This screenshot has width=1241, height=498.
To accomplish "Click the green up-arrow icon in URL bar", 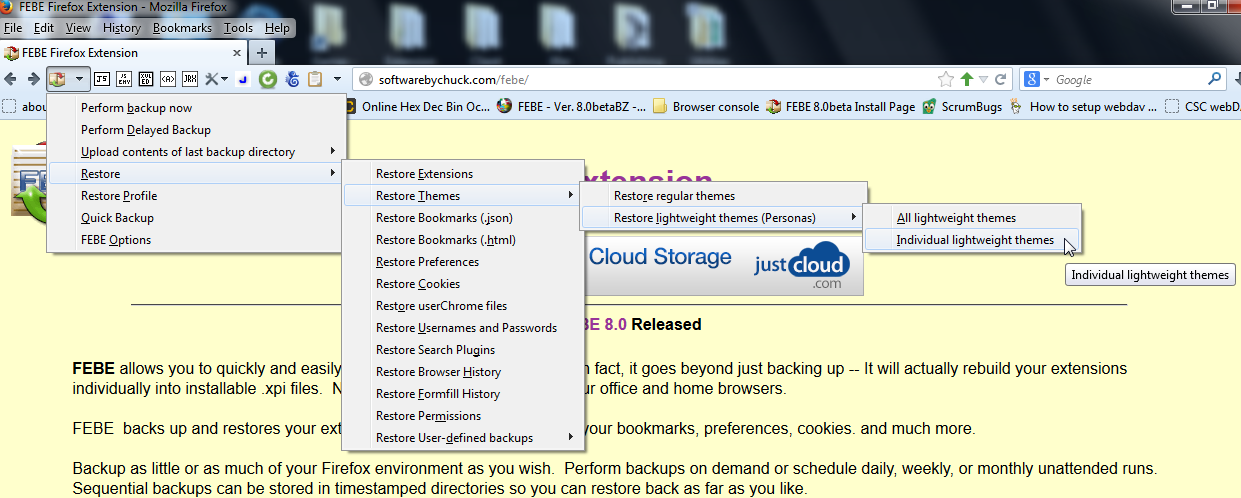I will pyautogui.click(x=967, y=79).
